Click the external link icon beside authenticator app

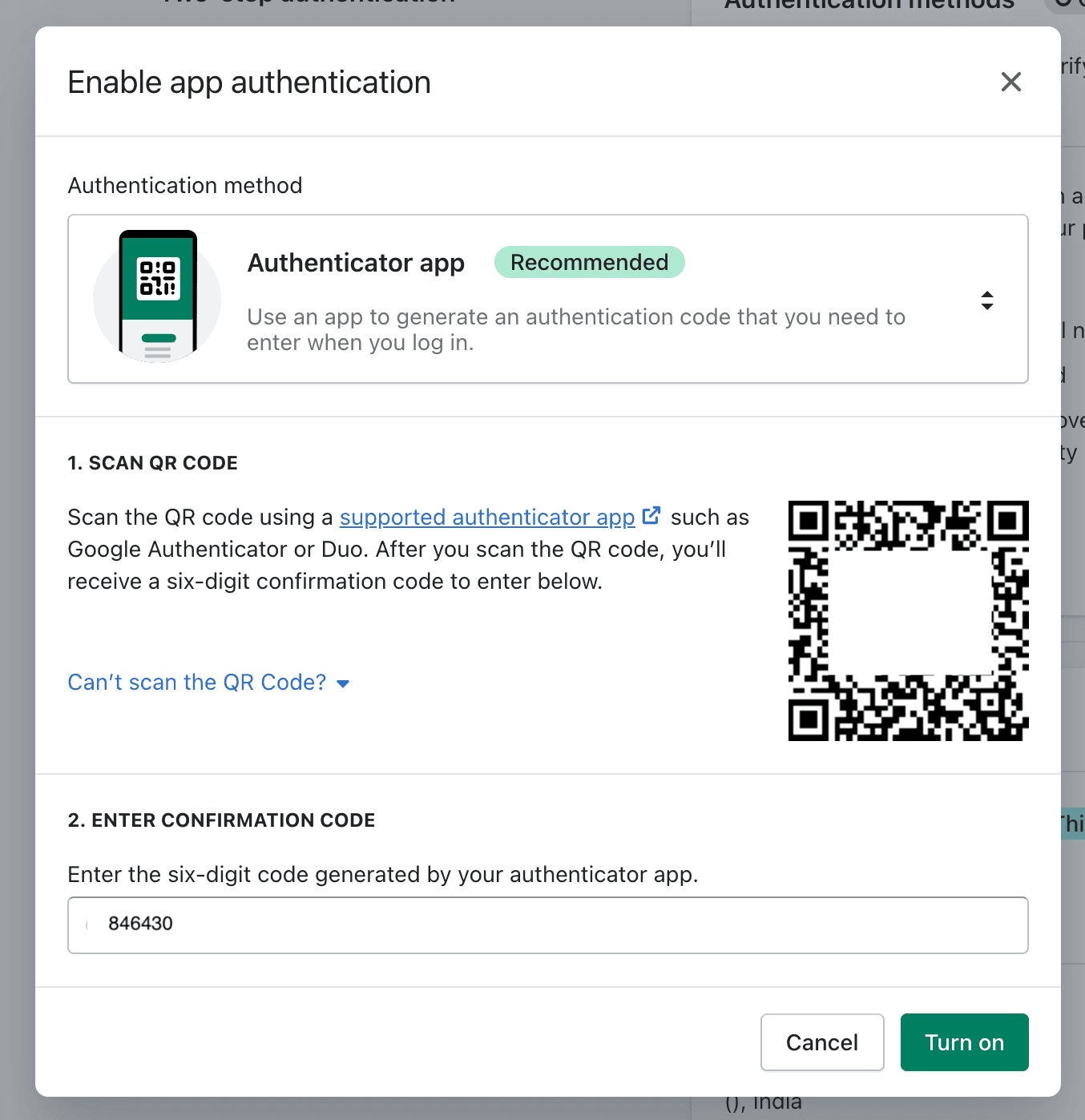coord(651,515)
